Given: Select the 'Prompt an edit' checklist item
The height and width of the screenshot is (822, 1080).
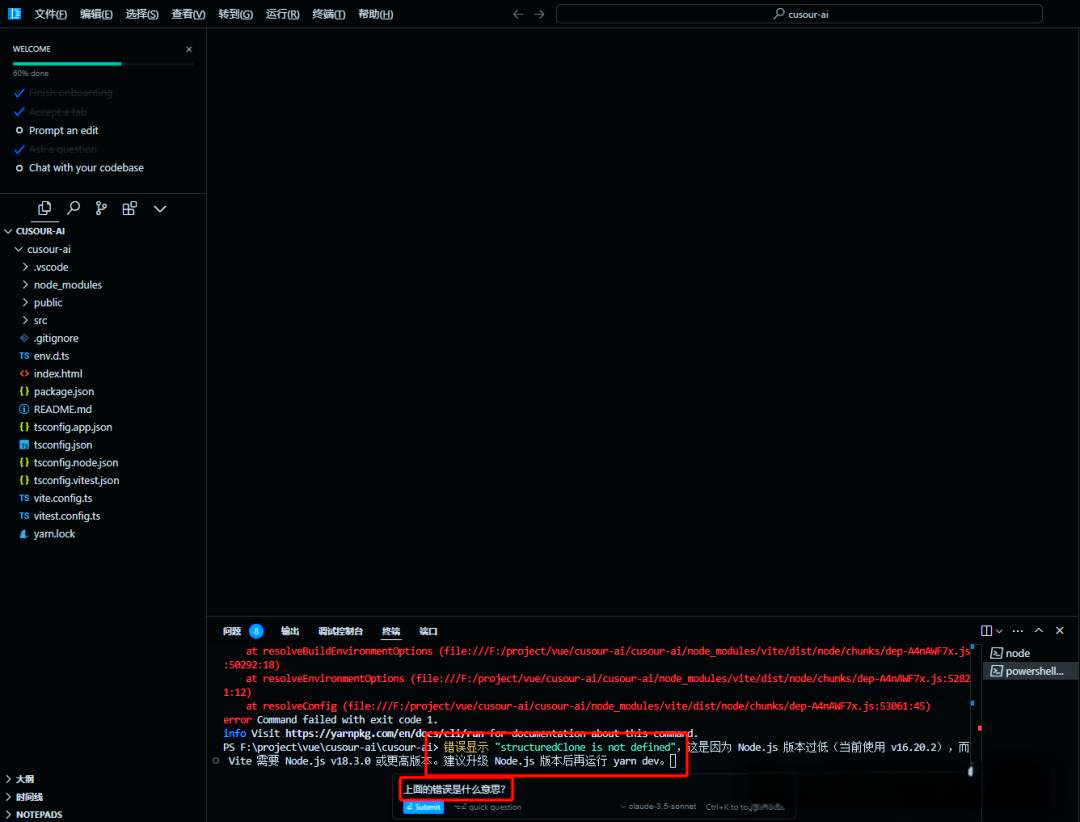Looking at the screenshot, I should 63,131.
